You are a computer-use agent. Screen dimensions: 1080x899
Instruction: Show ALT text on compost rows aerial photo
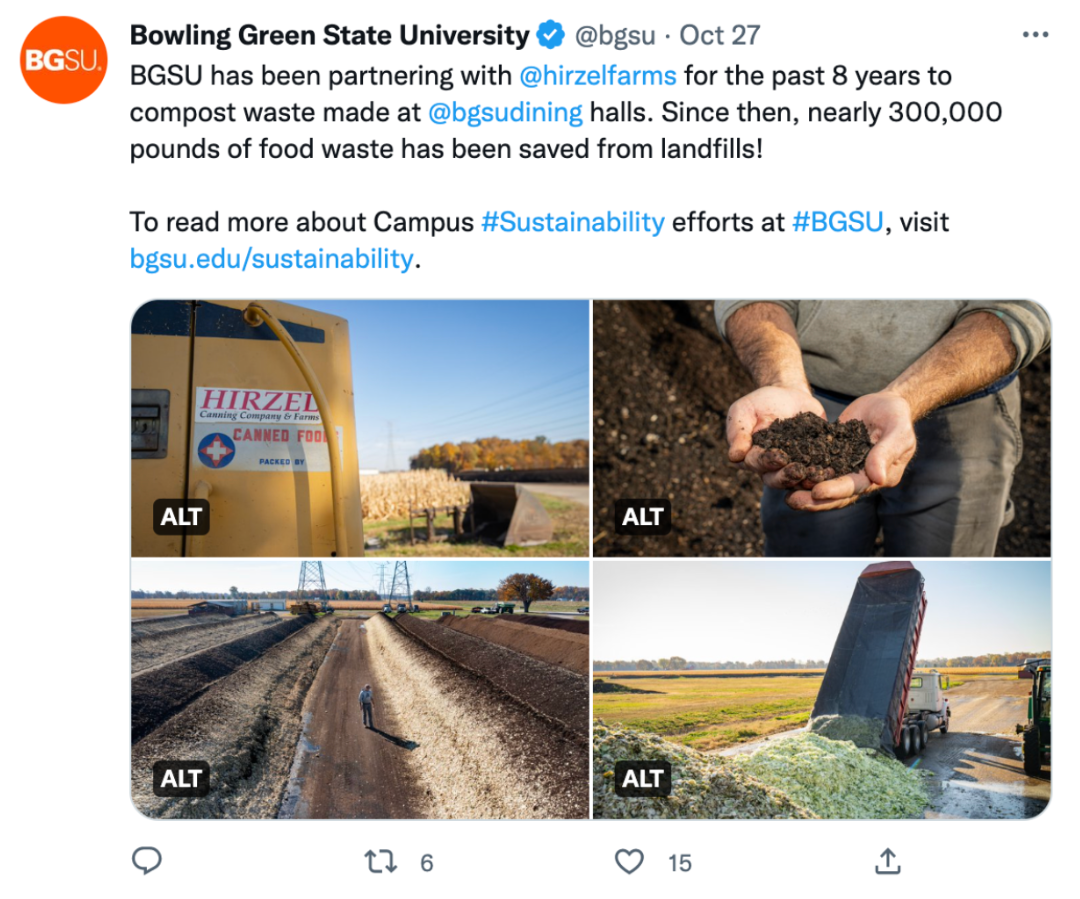pos(181,778)
